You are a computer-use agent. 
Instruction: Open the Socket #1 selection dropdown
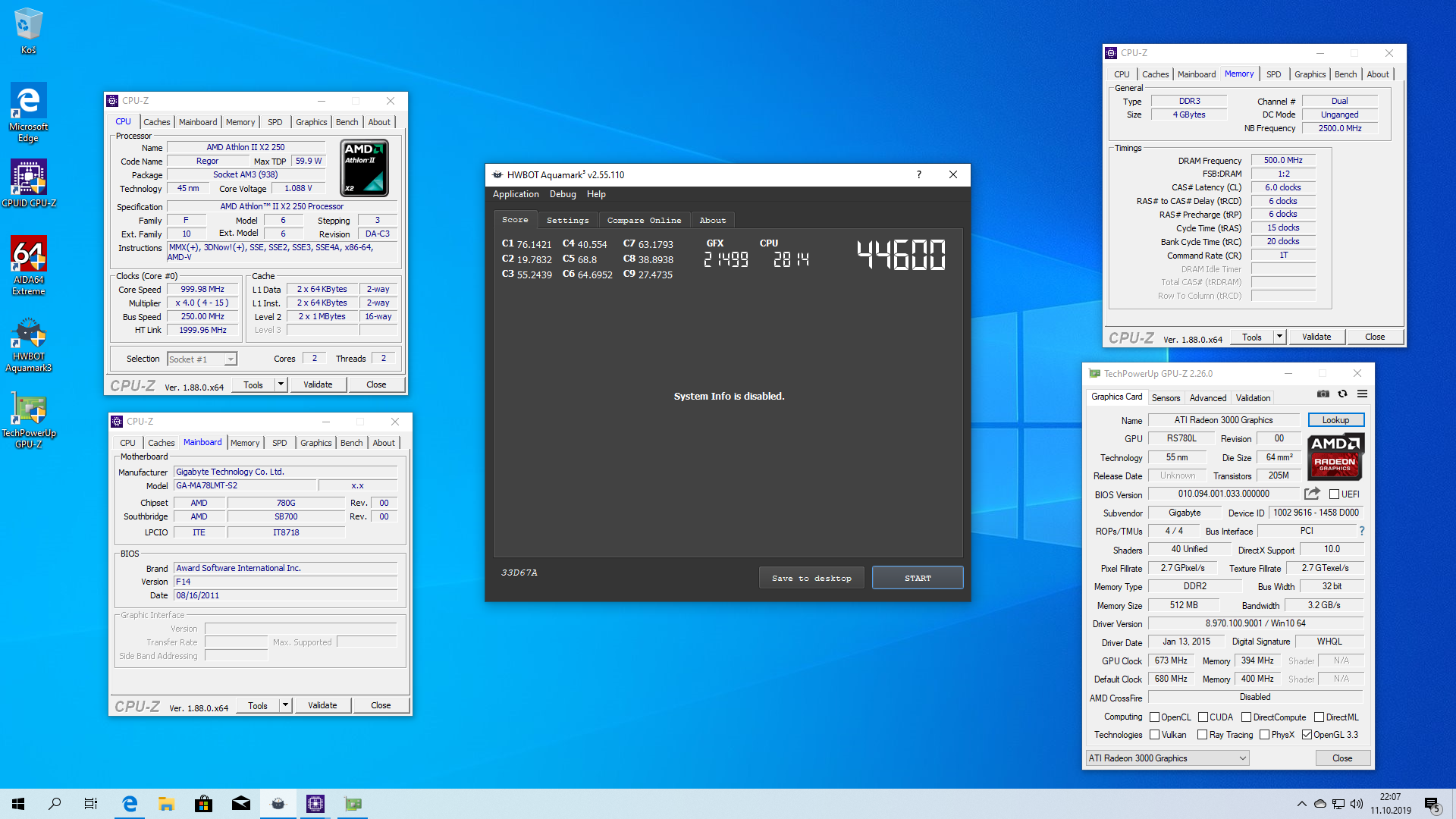[202, 359]
